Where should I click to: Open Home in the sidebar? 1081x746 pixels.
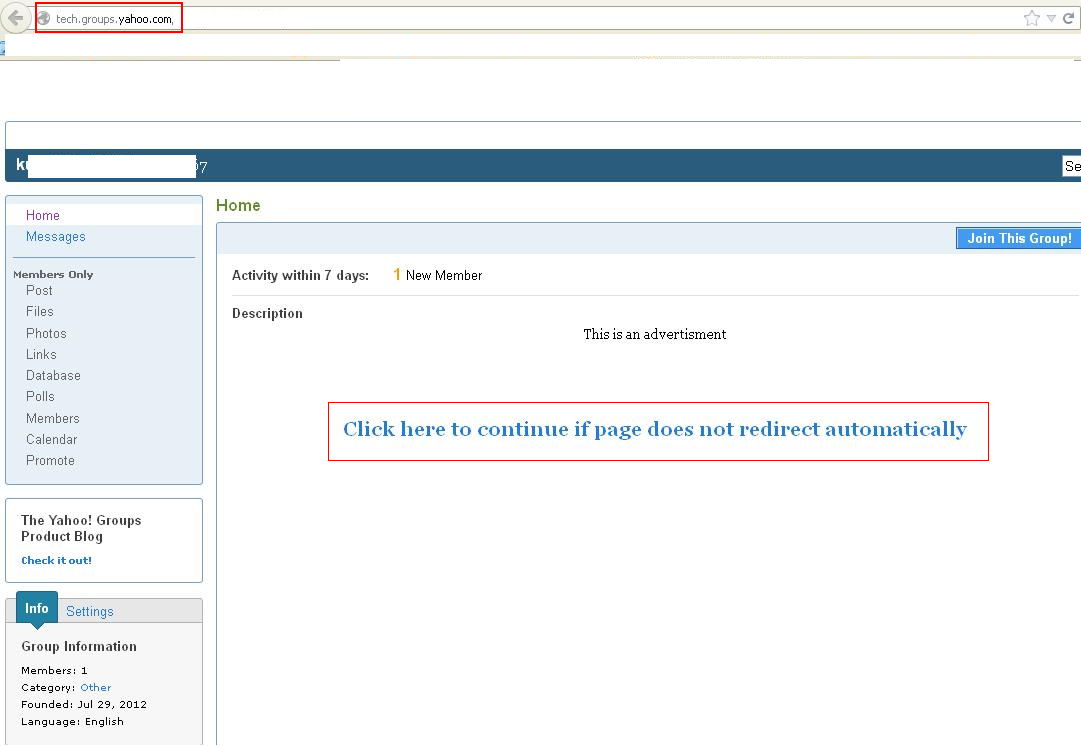pyautogui.click(x=43, y=215)
